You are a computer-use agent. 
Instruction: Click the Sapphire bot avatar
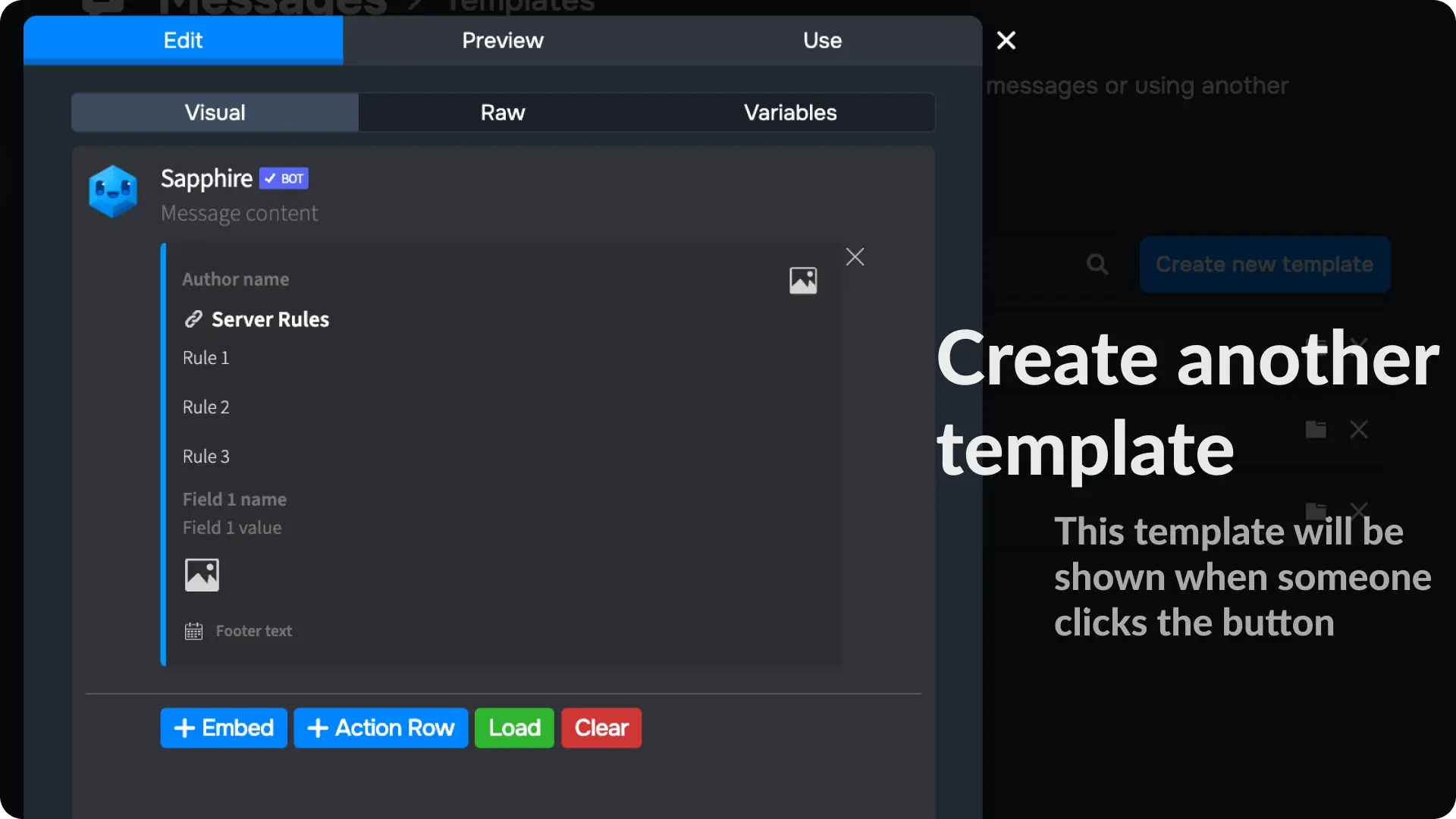coord(113,192)
